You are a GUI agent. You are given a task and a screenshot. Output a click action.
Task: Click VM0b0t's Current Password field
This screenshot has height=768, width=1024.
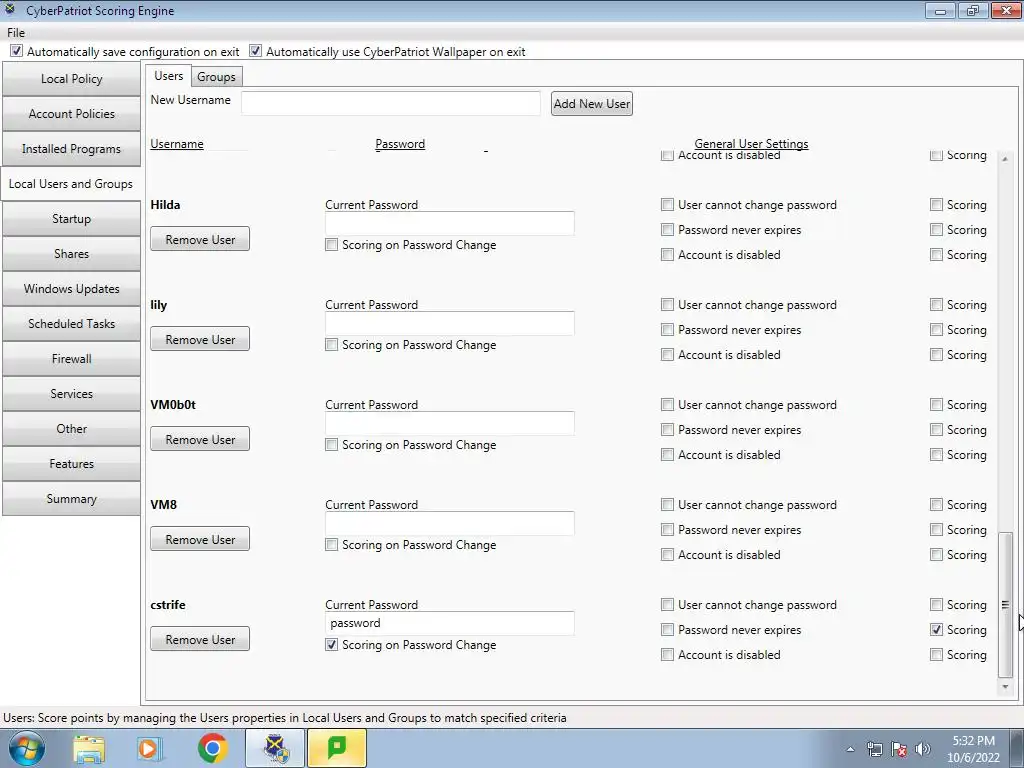450,423
